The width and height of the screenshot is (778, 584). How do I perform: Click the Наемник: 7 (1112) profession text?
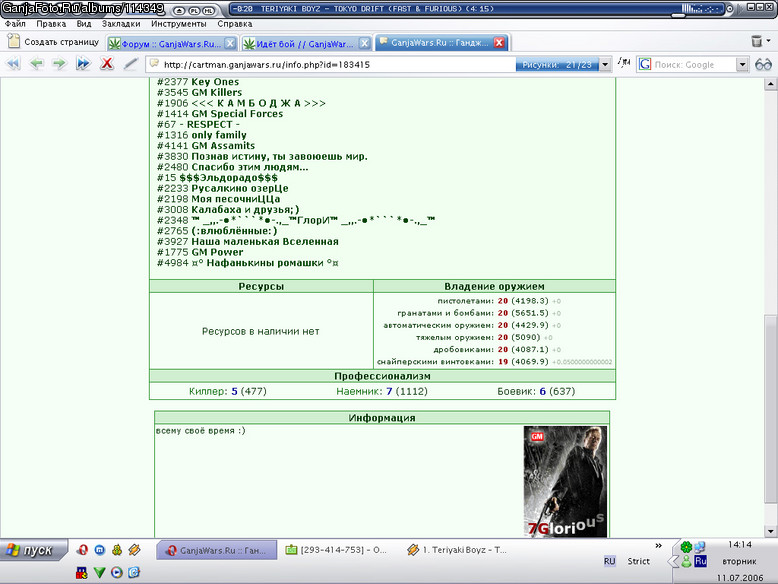click(382, 391)
